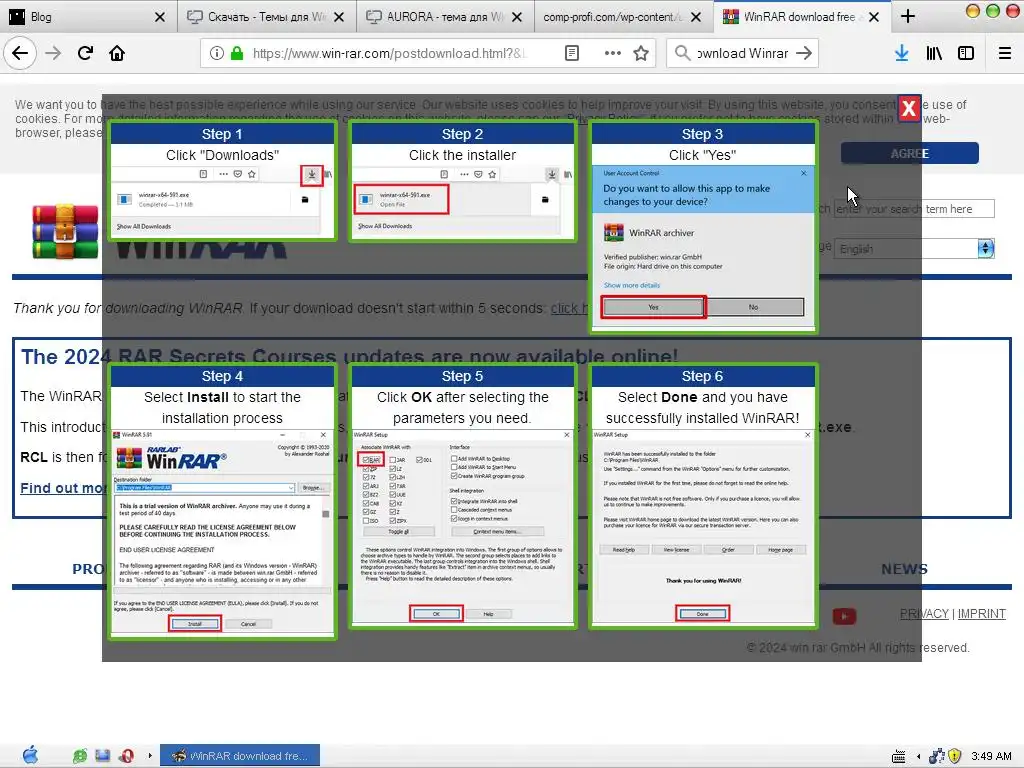Close the installation steps overlay with the red X
This screenshot has width=1024, height=768.
(908, 108)
